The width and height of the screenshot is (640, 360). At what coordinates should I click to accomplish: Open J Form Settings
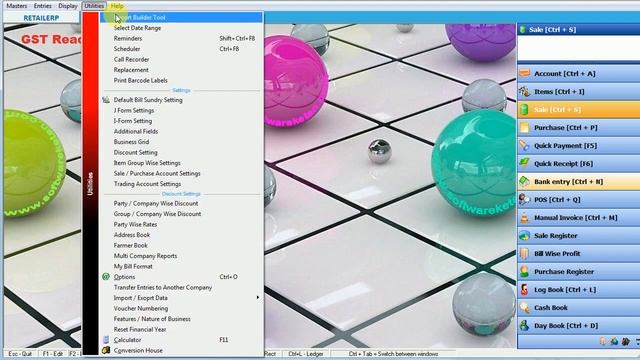pyautogui.click(x=134, y=110)
